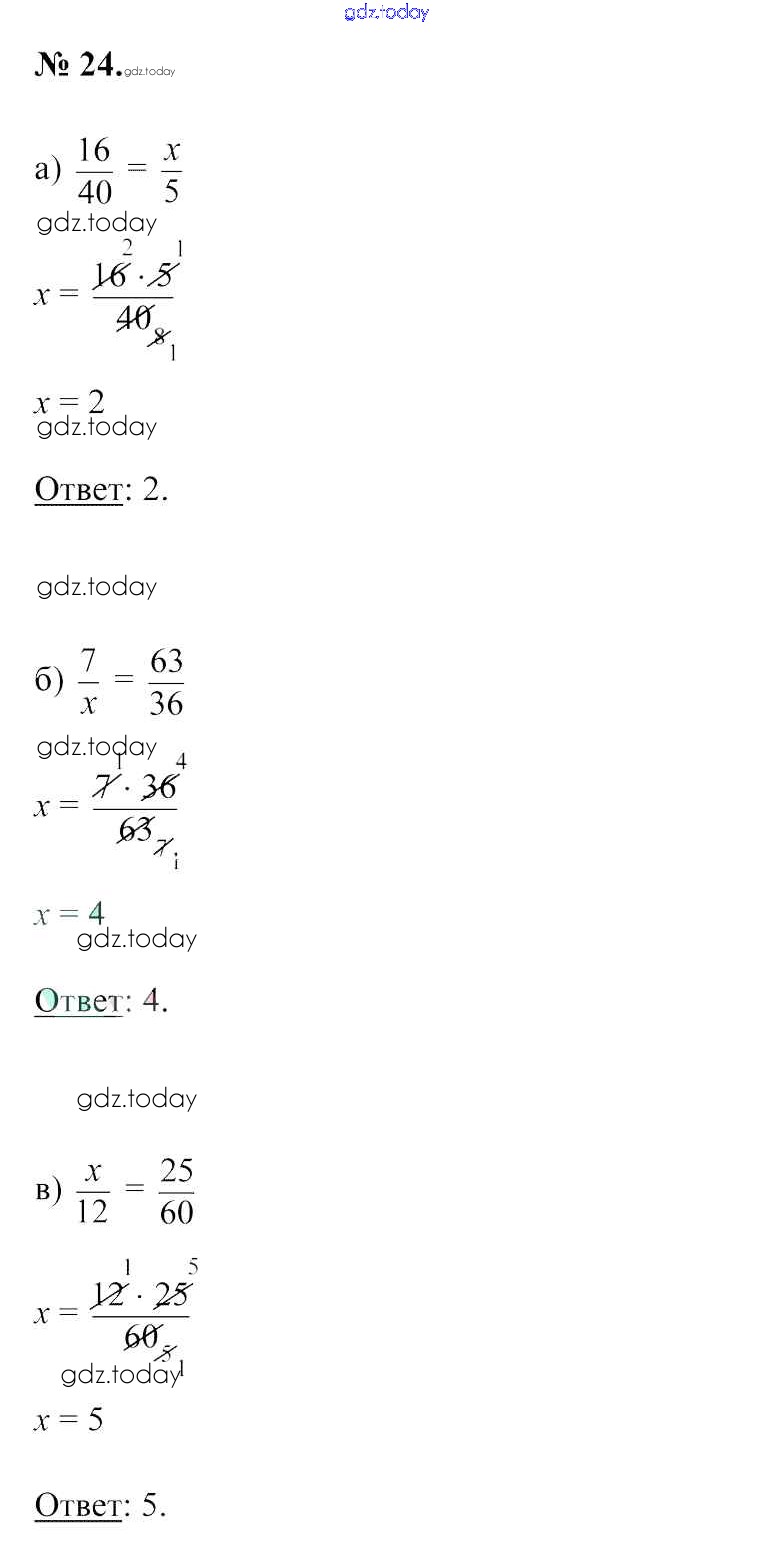Click the line "x = 2"

tap(69, 402)
